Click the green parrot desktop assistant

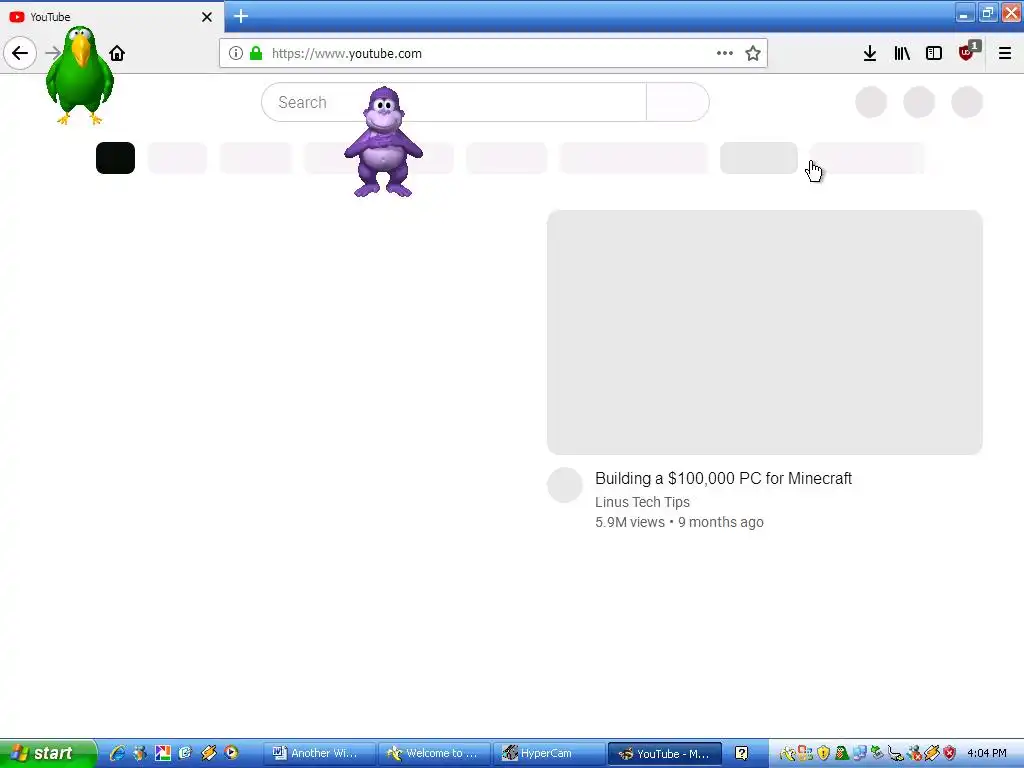(x=80, y=75)
